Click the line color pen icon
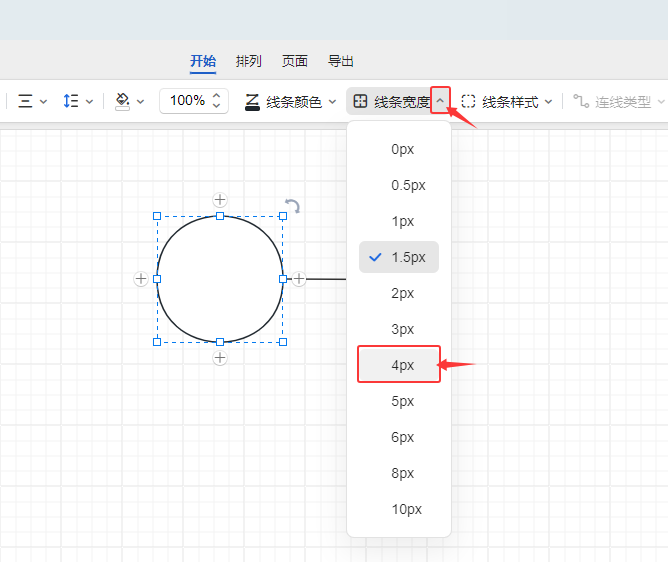 pyautogui.click(x=252, y=101)
